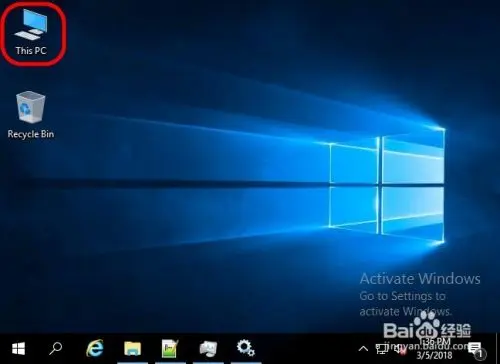Open the green notepad app on taskbar
Viewport: 500px width, 364px height.
(x=170, y=349)
